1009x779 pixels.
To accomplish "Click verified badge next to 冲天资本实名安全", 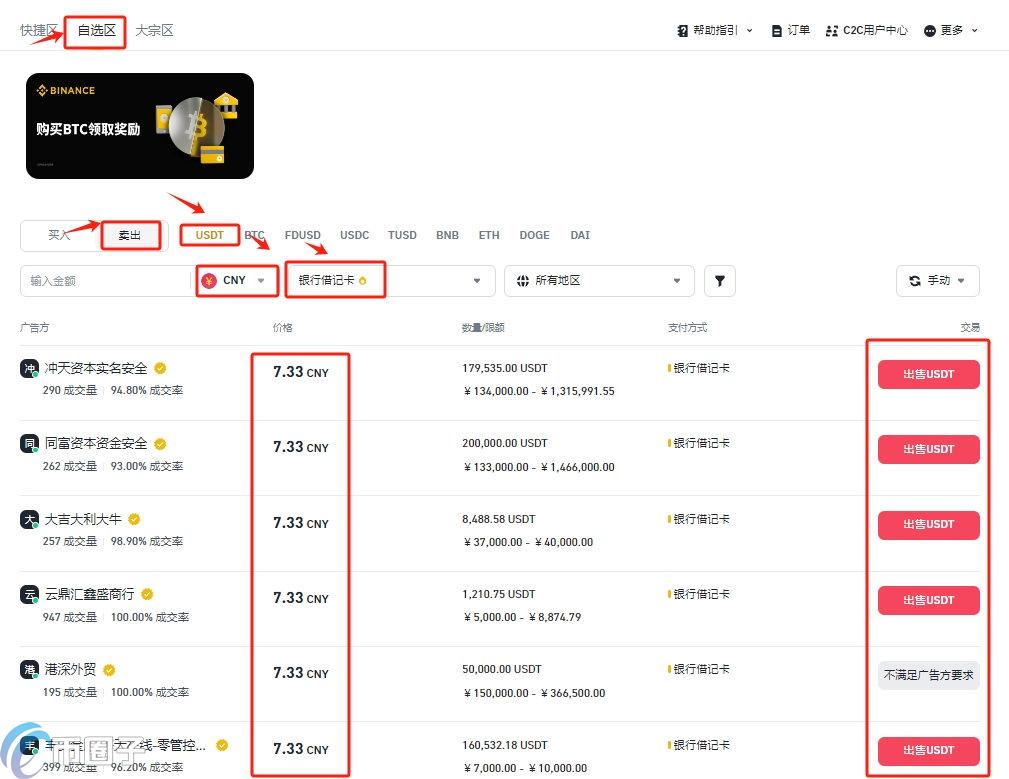I will [160, 368].
